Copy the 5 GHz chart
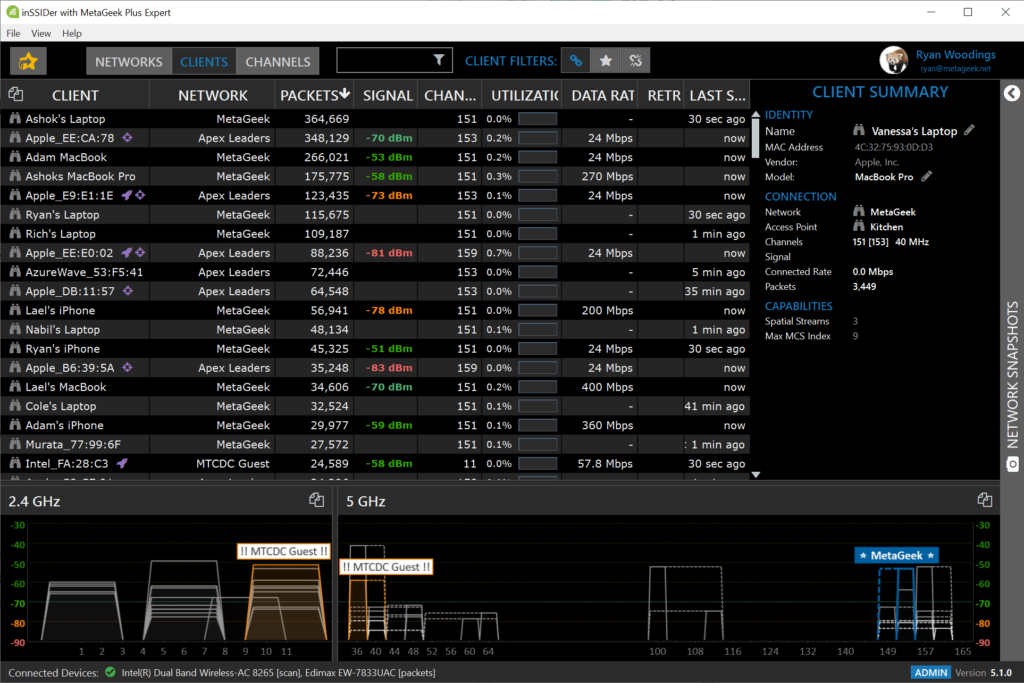Screen dimensions: 1024x683 [x=985, y=500]
